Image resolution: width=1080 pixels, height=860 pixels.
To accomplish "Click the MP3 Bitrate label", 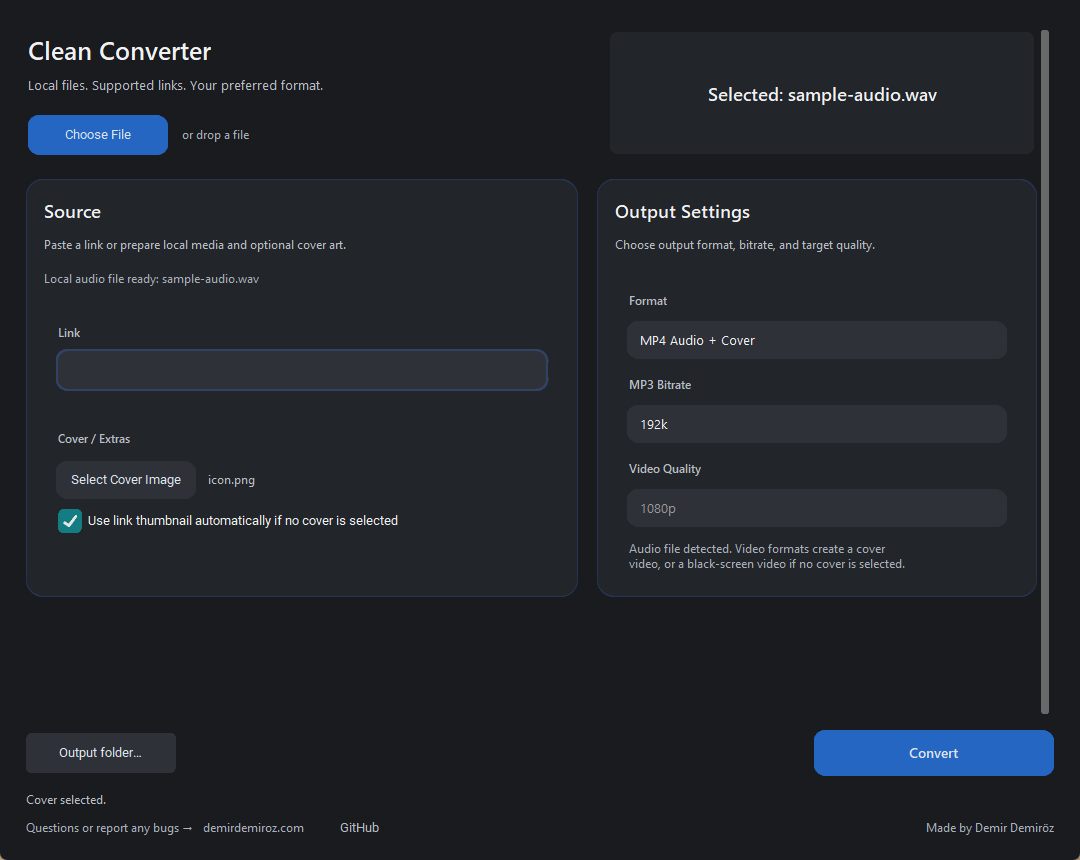I will (660, 385).
